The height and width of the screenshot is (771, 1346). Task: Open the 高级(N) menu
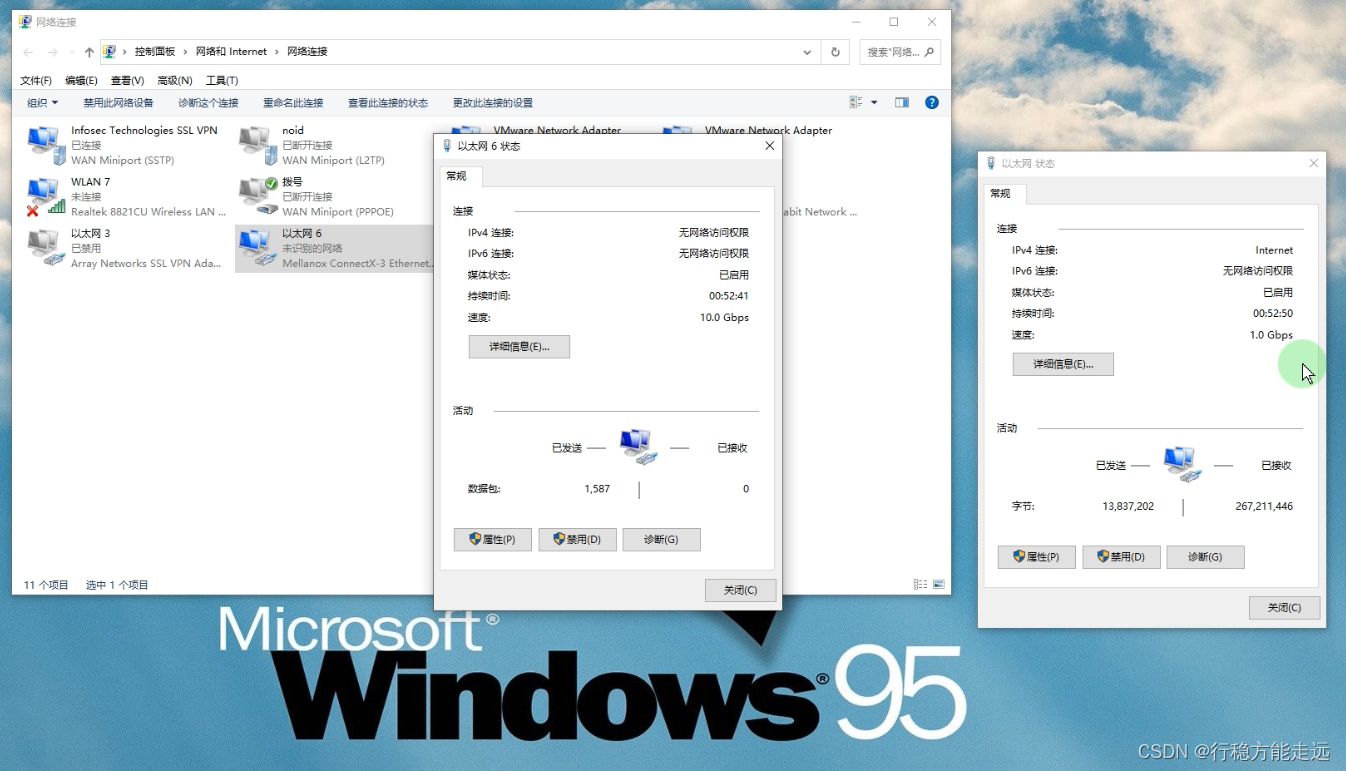[174, 80]
